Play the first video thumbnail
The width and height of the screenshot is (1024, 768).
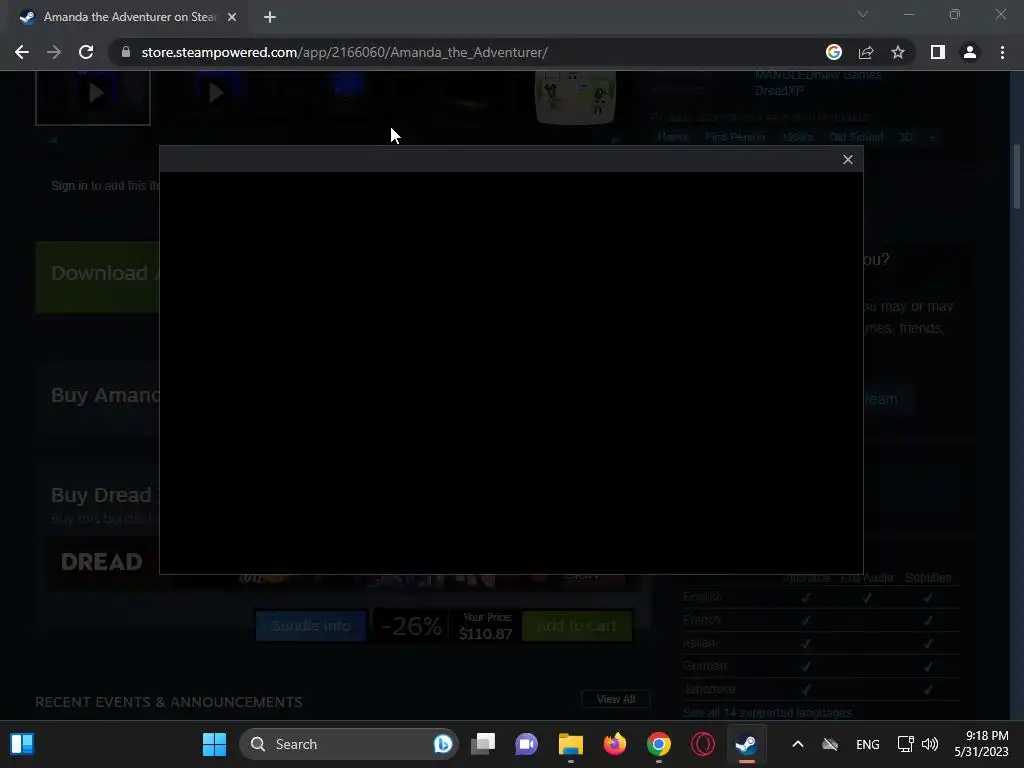[93, 97]
